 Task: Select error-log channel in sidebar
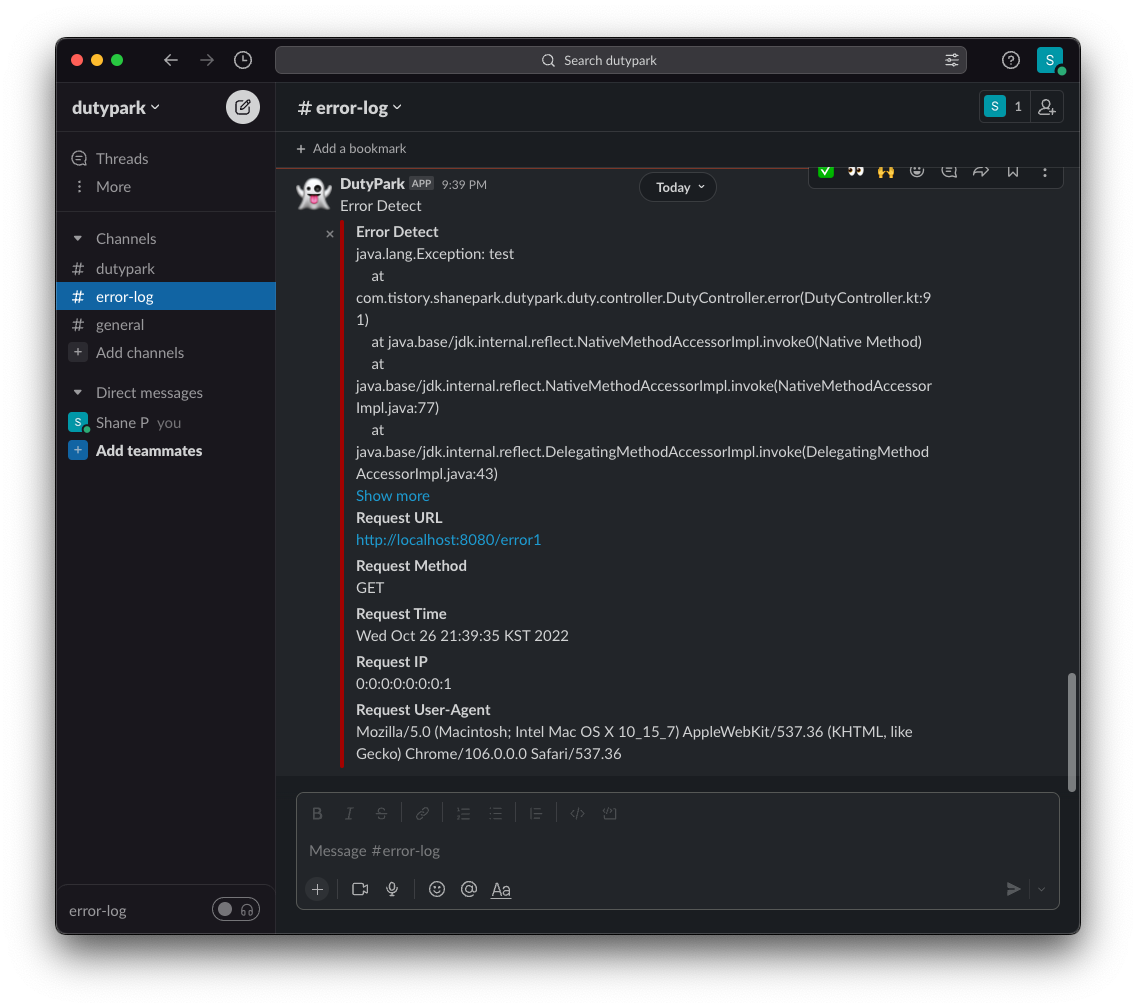click(166, 296)
